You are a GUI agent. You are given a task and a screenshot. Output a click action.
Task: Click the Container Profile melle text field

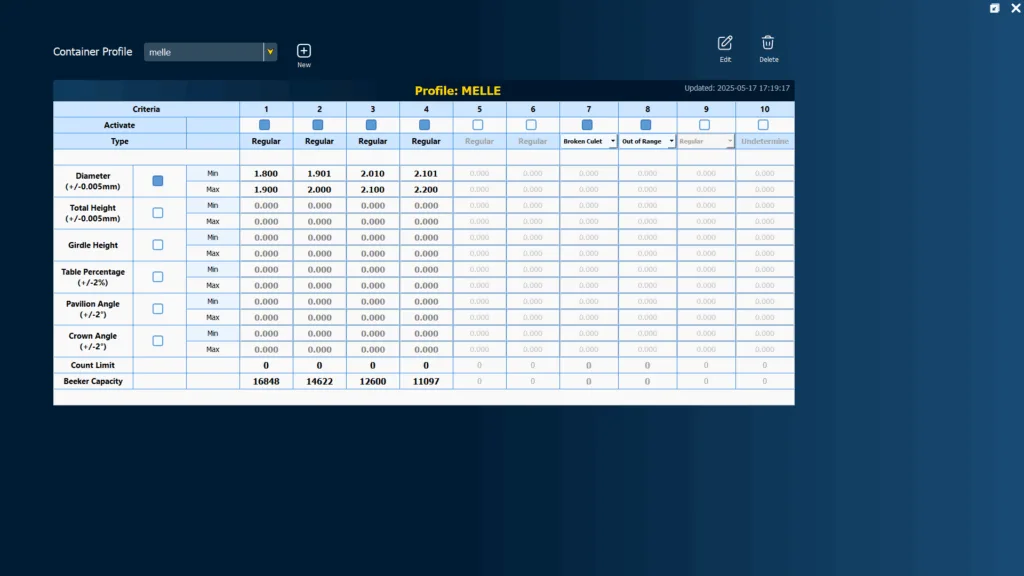click(x=204, y=52)
